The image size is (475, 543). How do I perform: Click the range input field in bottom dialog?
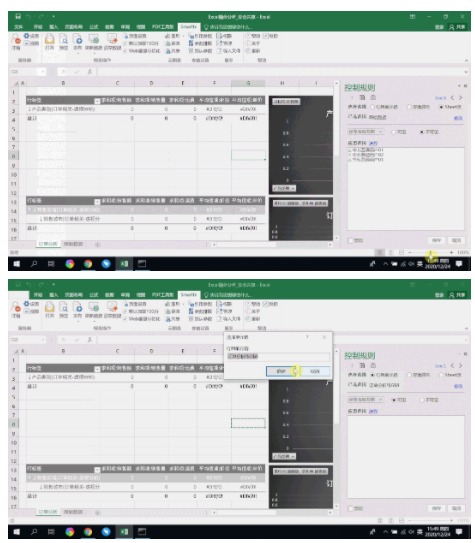[278, 356]
